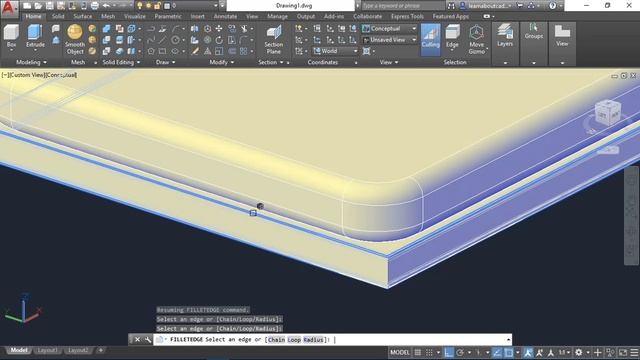Switch to the Annotate ribbon tab
This screenshot has height=360, width=640.
(225, 16)
